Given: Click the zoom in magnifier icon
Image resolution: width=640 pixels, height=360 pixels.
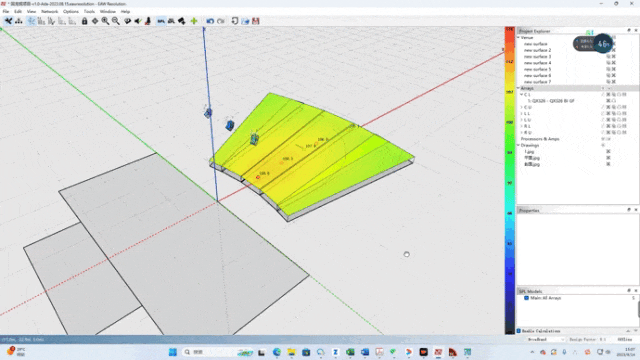Looking at the screenshot, I should coord(105,21).
